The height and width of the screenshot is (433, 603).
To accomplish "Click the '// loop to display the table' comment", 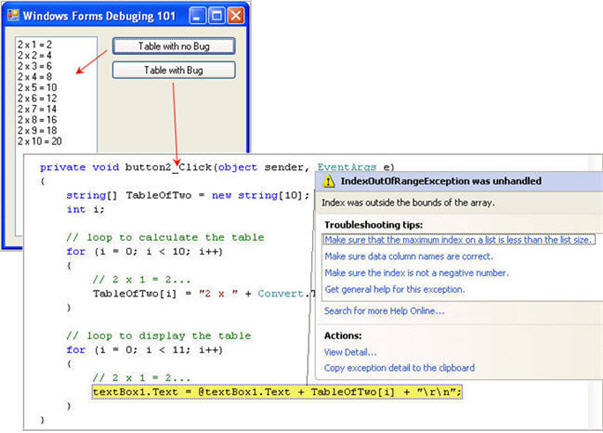I will coord(158,336).
